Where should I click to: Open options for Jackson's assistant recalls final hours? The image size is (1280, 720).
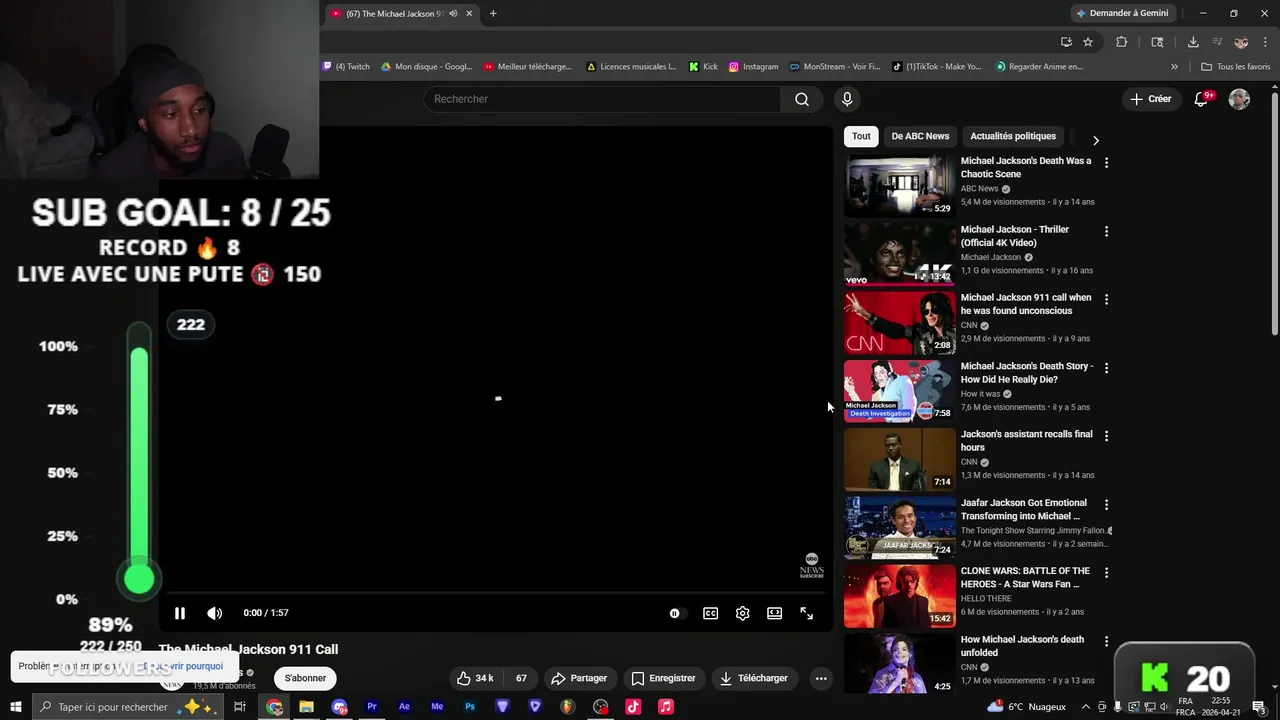click(x=1106, y=436)
